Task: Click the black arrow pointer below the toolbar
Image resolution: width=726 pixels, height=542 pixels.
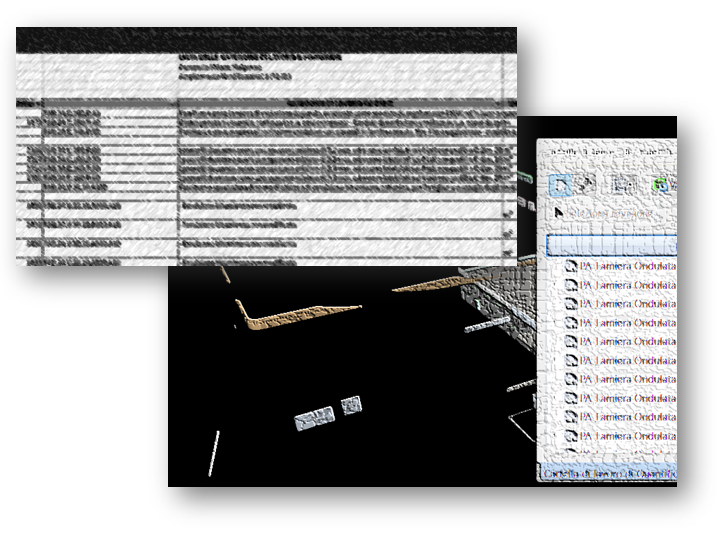Action: pyautogui.click(x=559, y=213)
